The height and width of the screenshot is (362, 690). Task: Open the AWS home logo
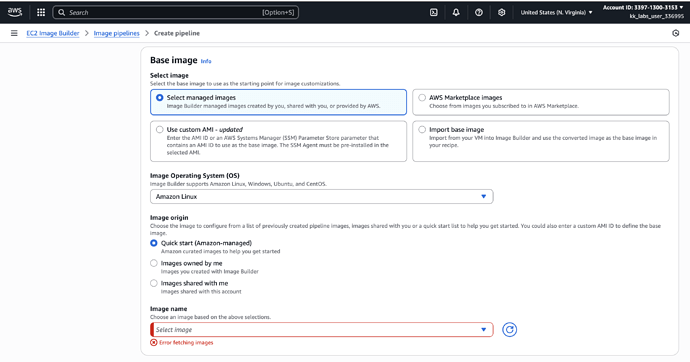15,12
